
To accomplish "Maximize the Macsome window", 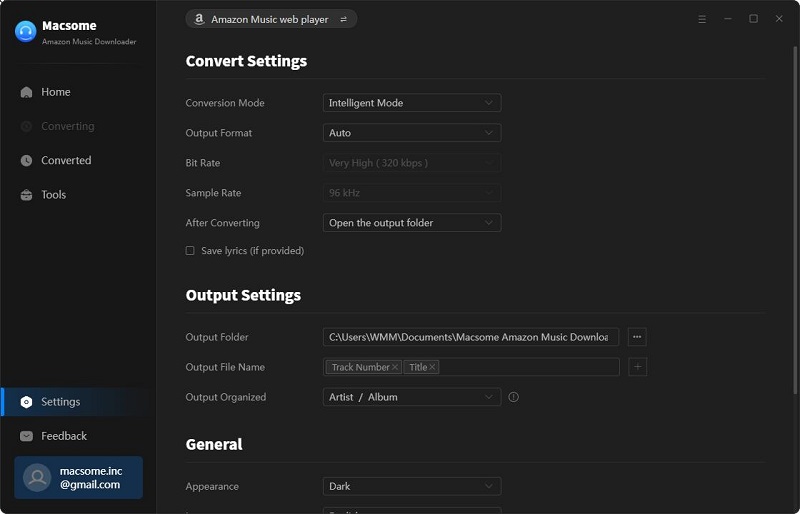I will click(x=753, y=19).
